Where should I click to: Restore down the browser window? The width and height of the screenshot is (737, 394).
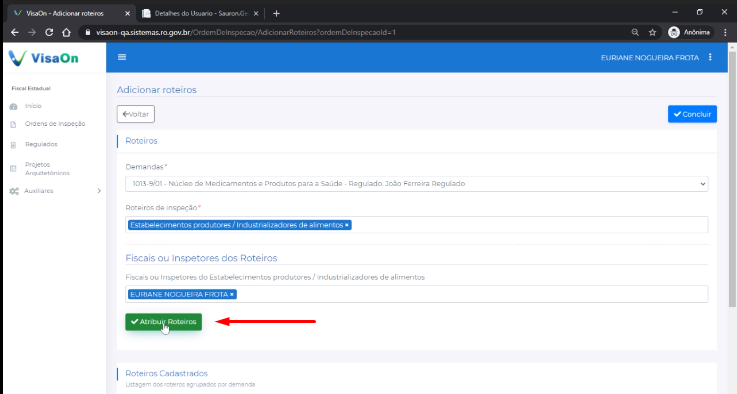click(x=699, y=12)
